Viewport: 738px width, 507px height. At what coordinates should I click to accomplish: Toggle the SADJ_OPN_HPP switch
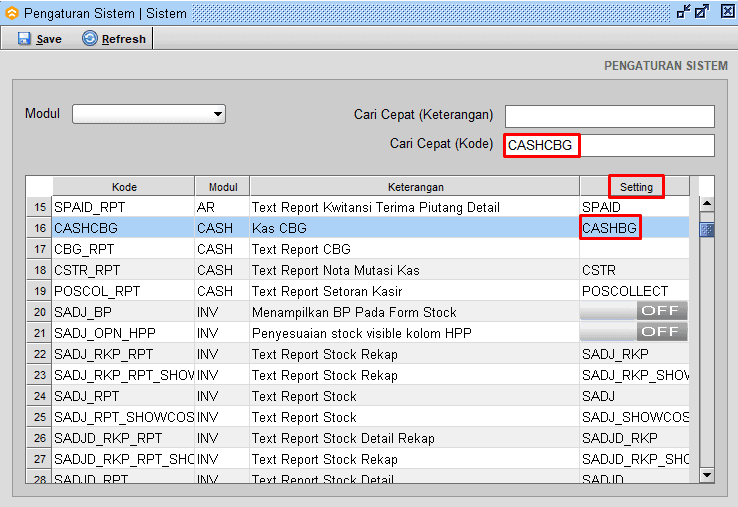tap(634, 332)
